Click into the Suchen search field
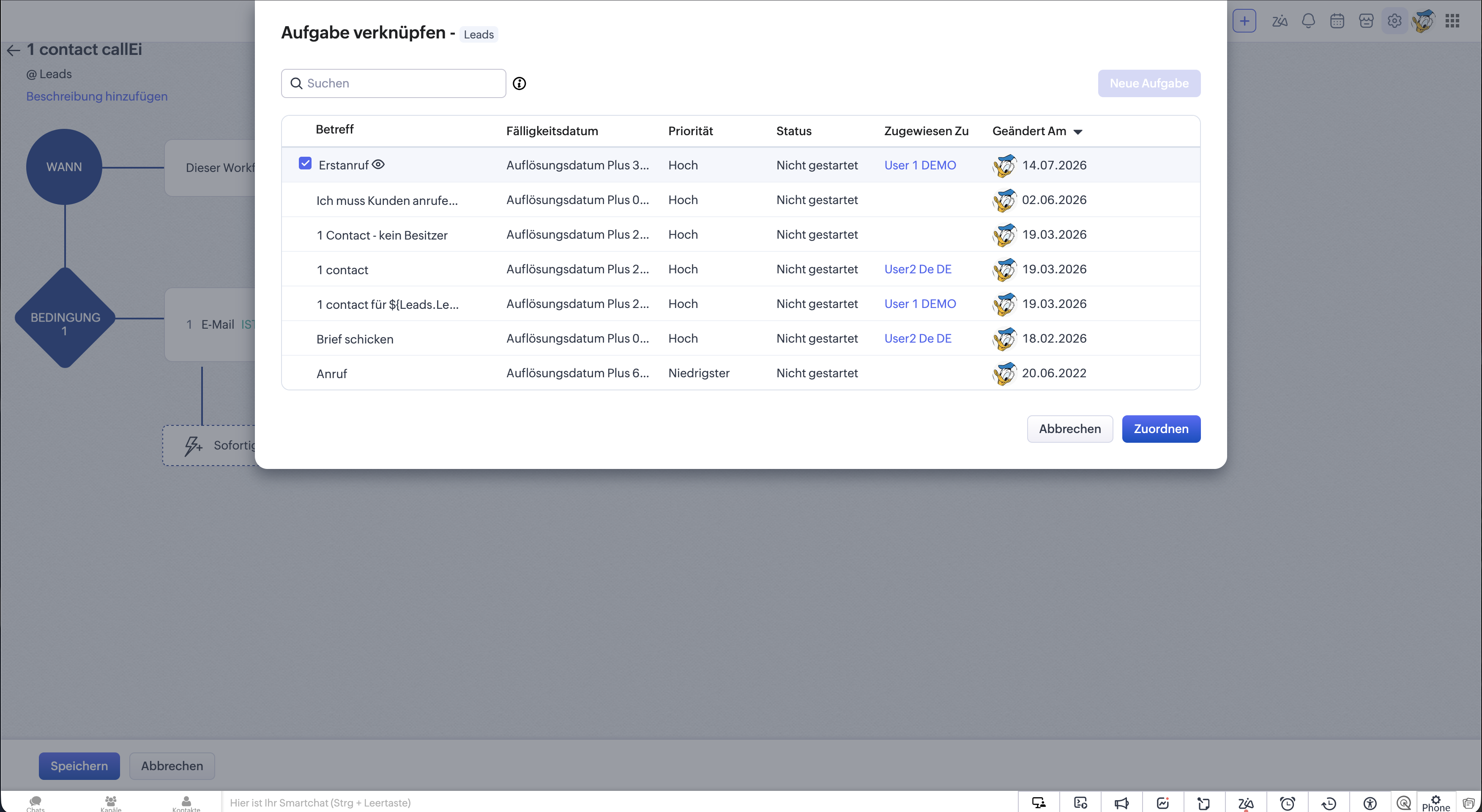 coord(394,83)
